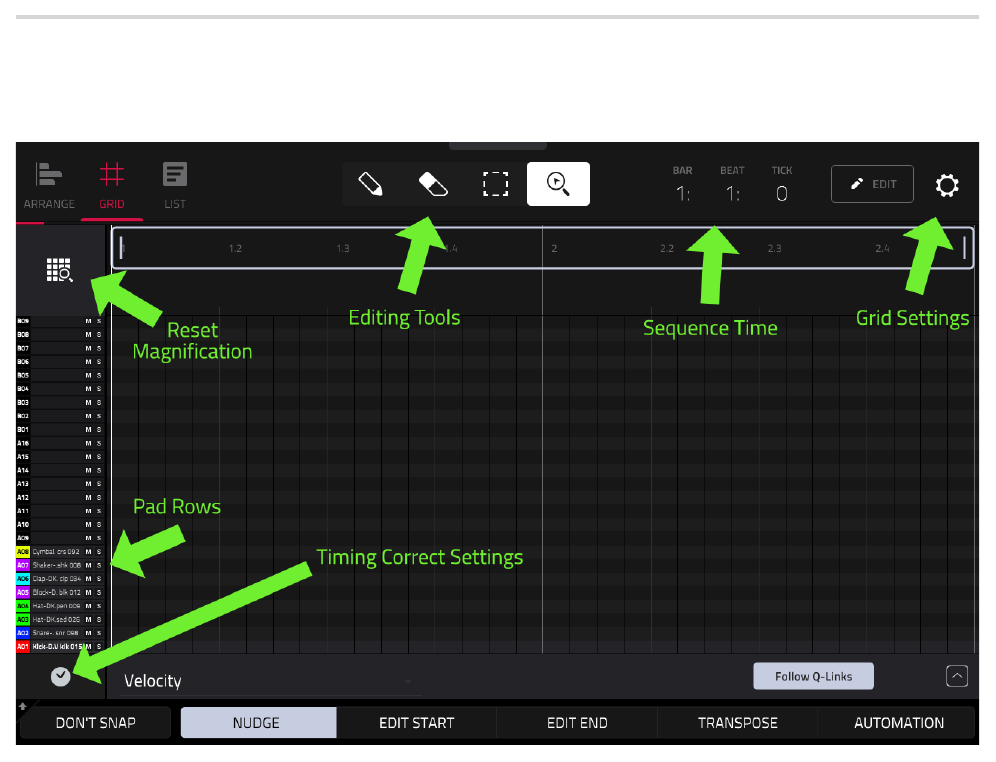This screenshot has height=762, width=996.
Task: Set the Tick position field
Action: [782, 193]
